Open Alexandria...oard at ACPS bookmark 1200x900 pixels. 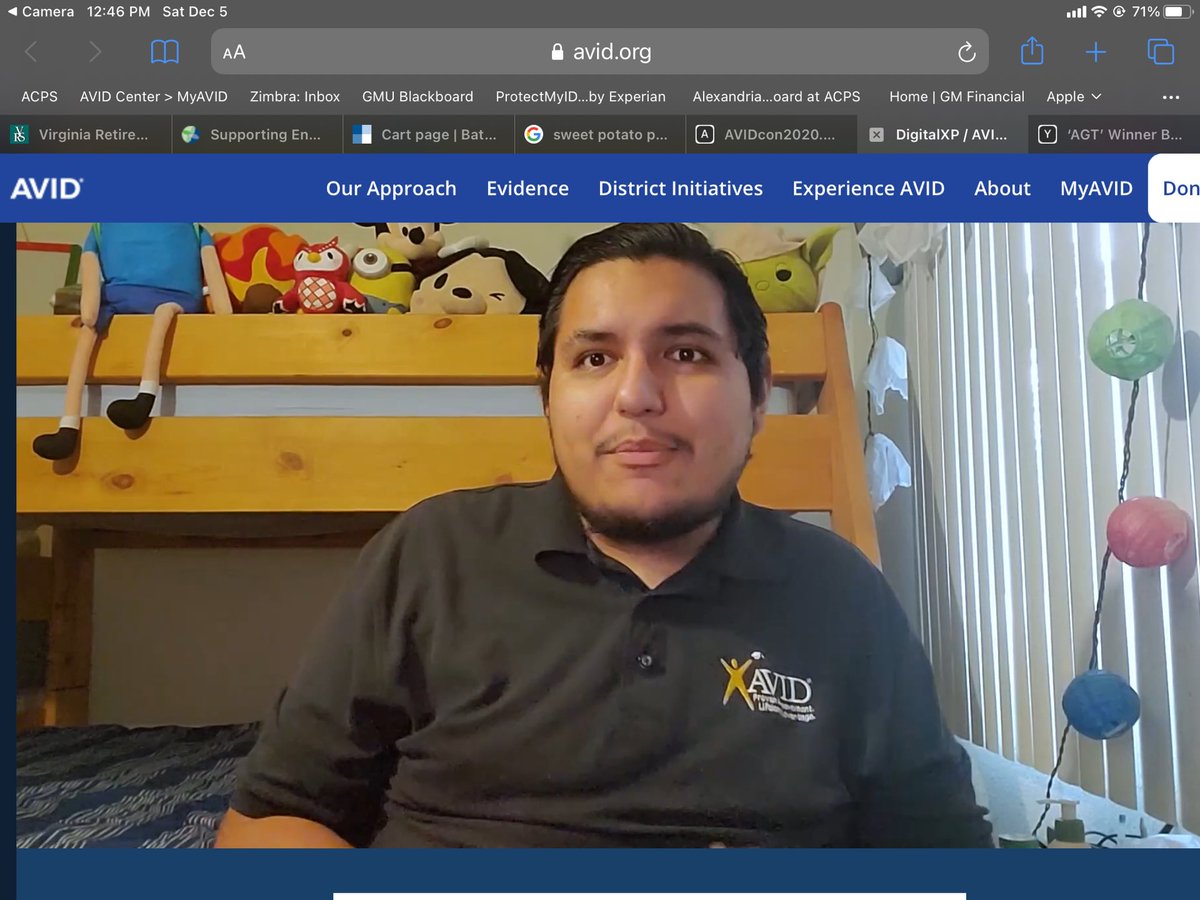[776, 97]
